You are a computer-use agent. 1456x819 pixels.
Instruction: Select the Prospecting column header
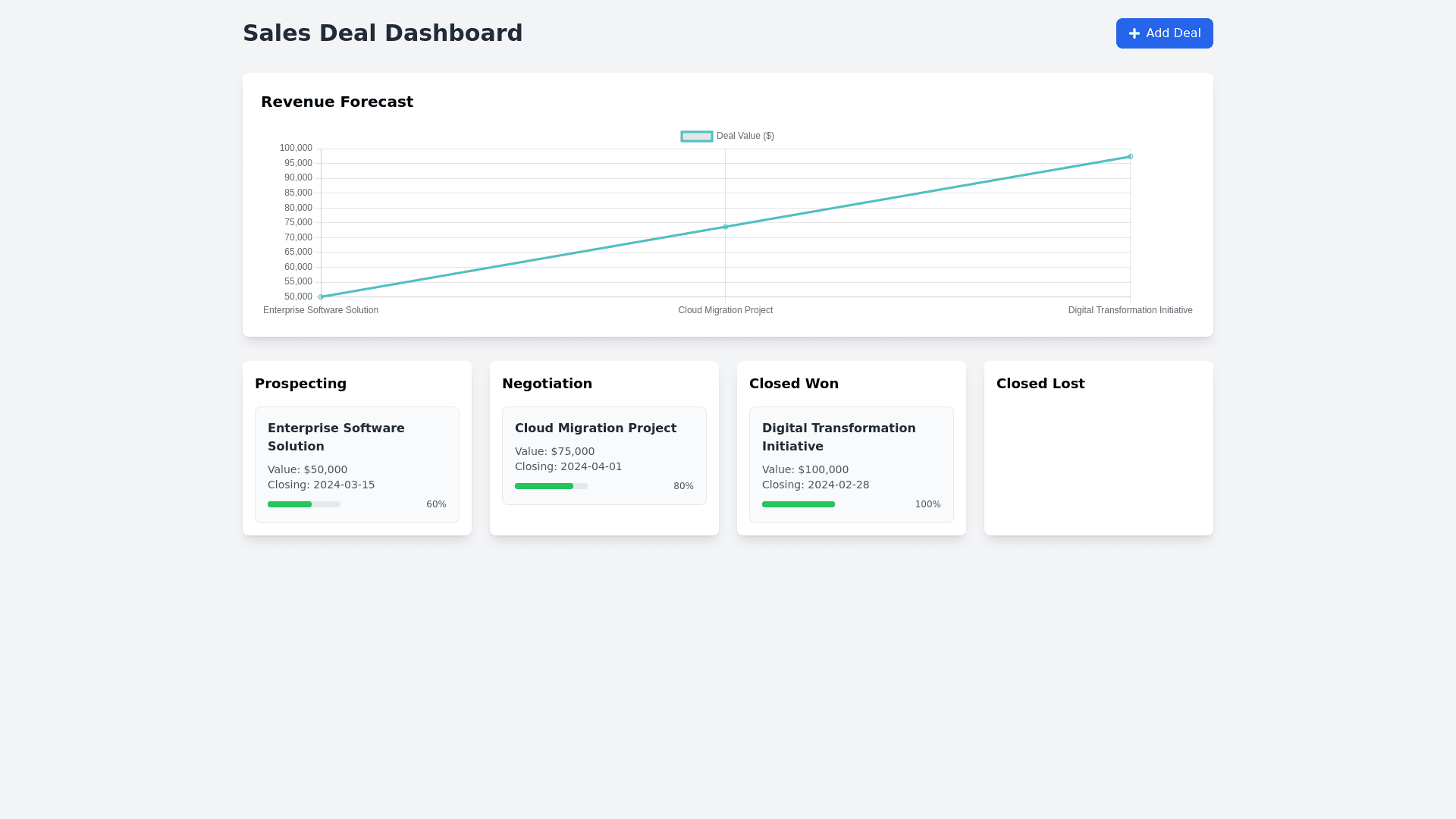pyautogui.click(x=300, y=384)
